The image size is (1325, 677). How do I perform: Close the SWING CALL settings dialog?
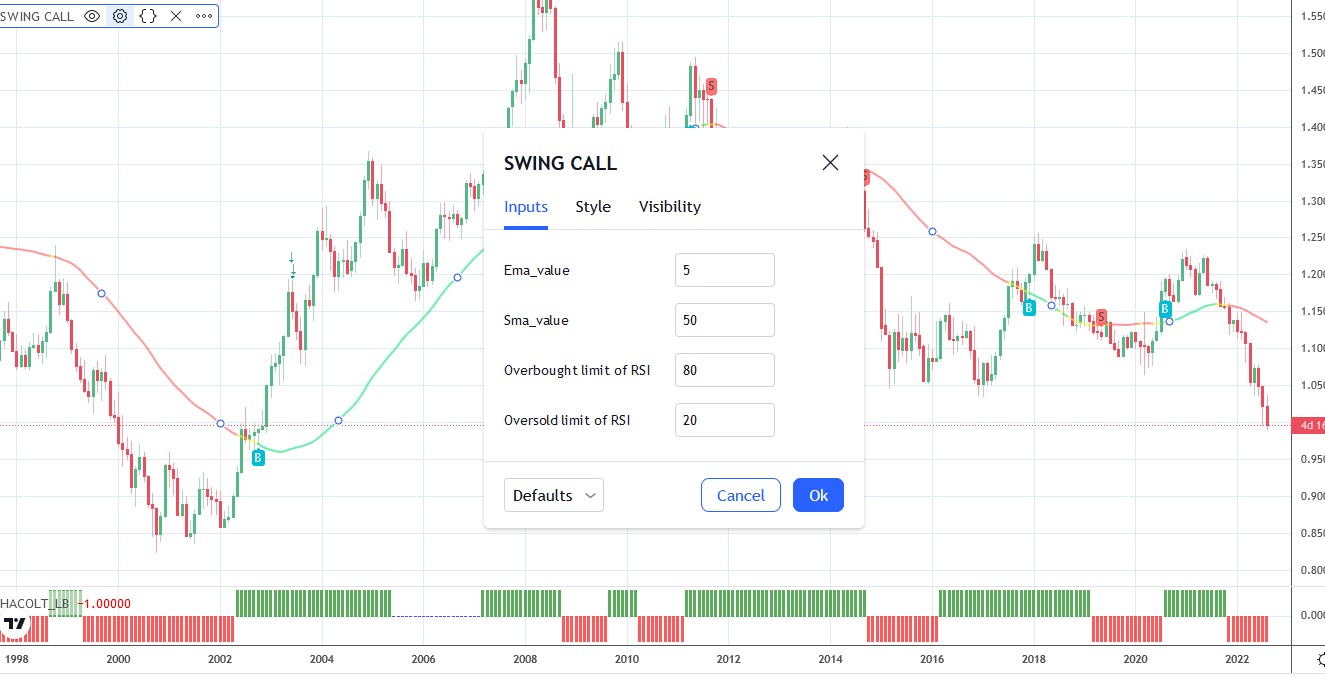[830, 163]
